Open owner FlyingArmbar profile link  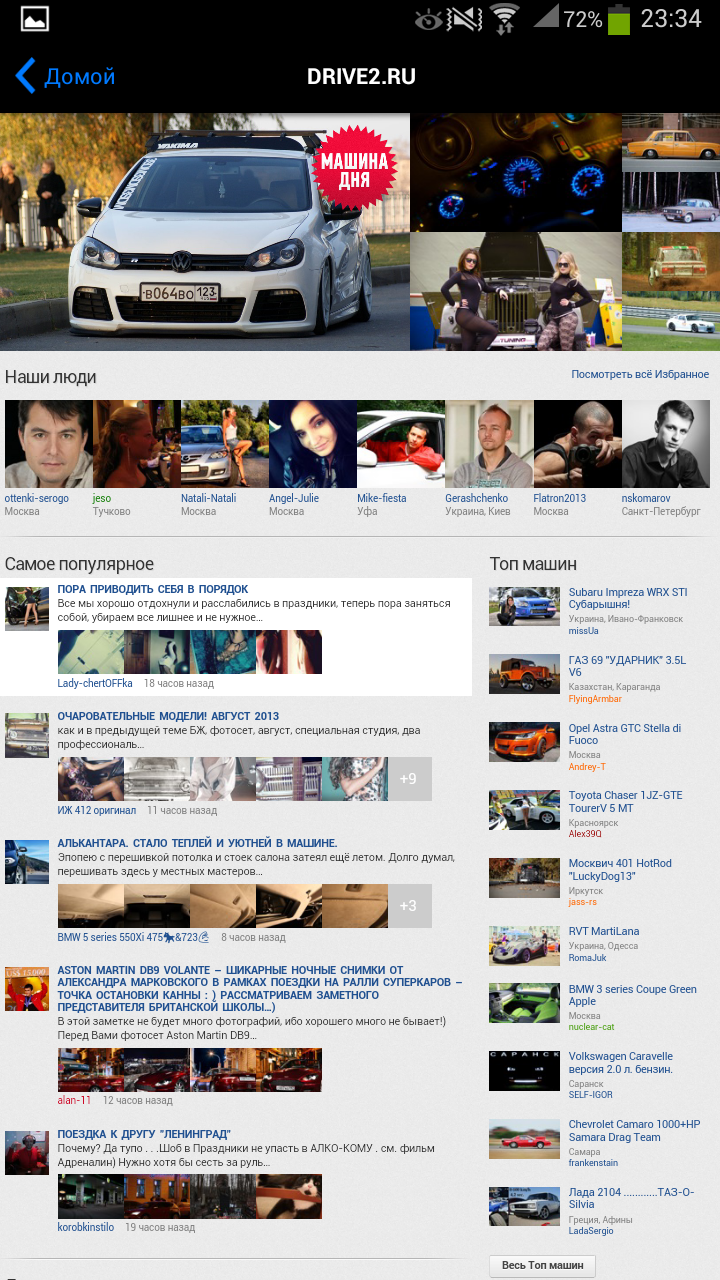tap(595, 699)
